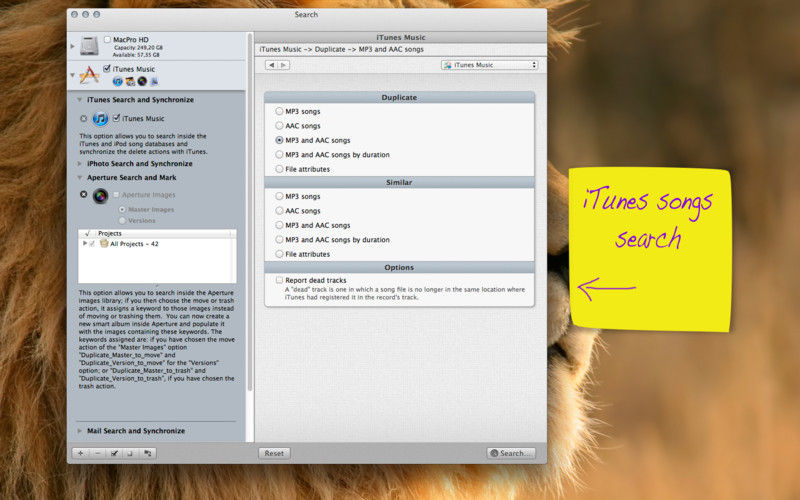Untick iTunes Music checkbox under Search and Synchronize
The image size is (800, 500).
tap(116, 118)
